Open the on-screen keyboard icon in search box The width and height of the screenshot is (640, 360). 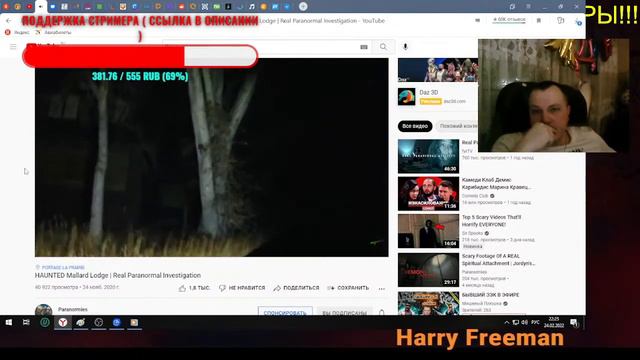point(364,47)
